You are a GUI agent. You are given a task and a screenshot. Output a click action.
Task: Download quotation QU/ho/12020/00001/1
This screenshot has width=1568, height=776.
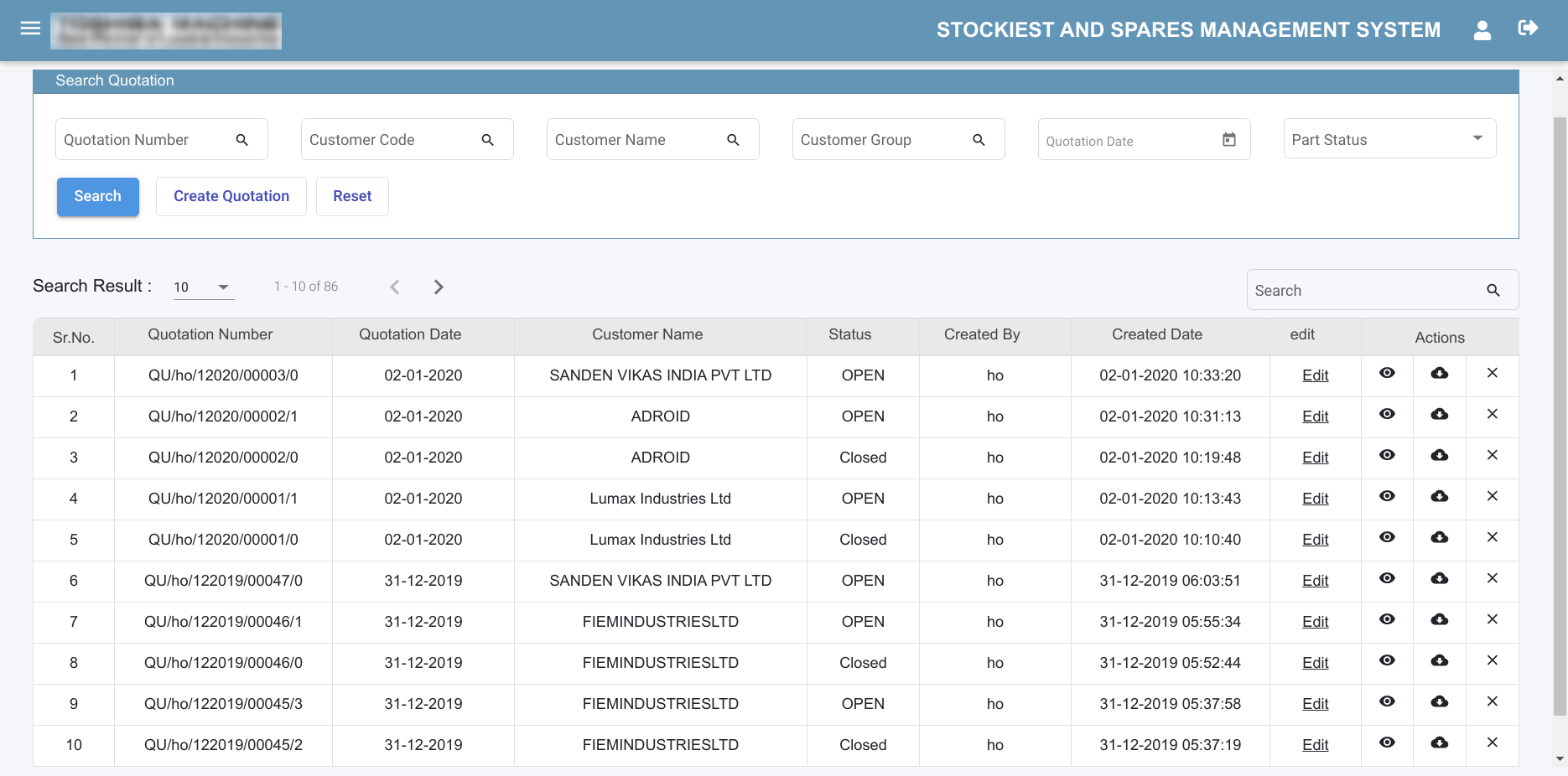(1440, 496)
